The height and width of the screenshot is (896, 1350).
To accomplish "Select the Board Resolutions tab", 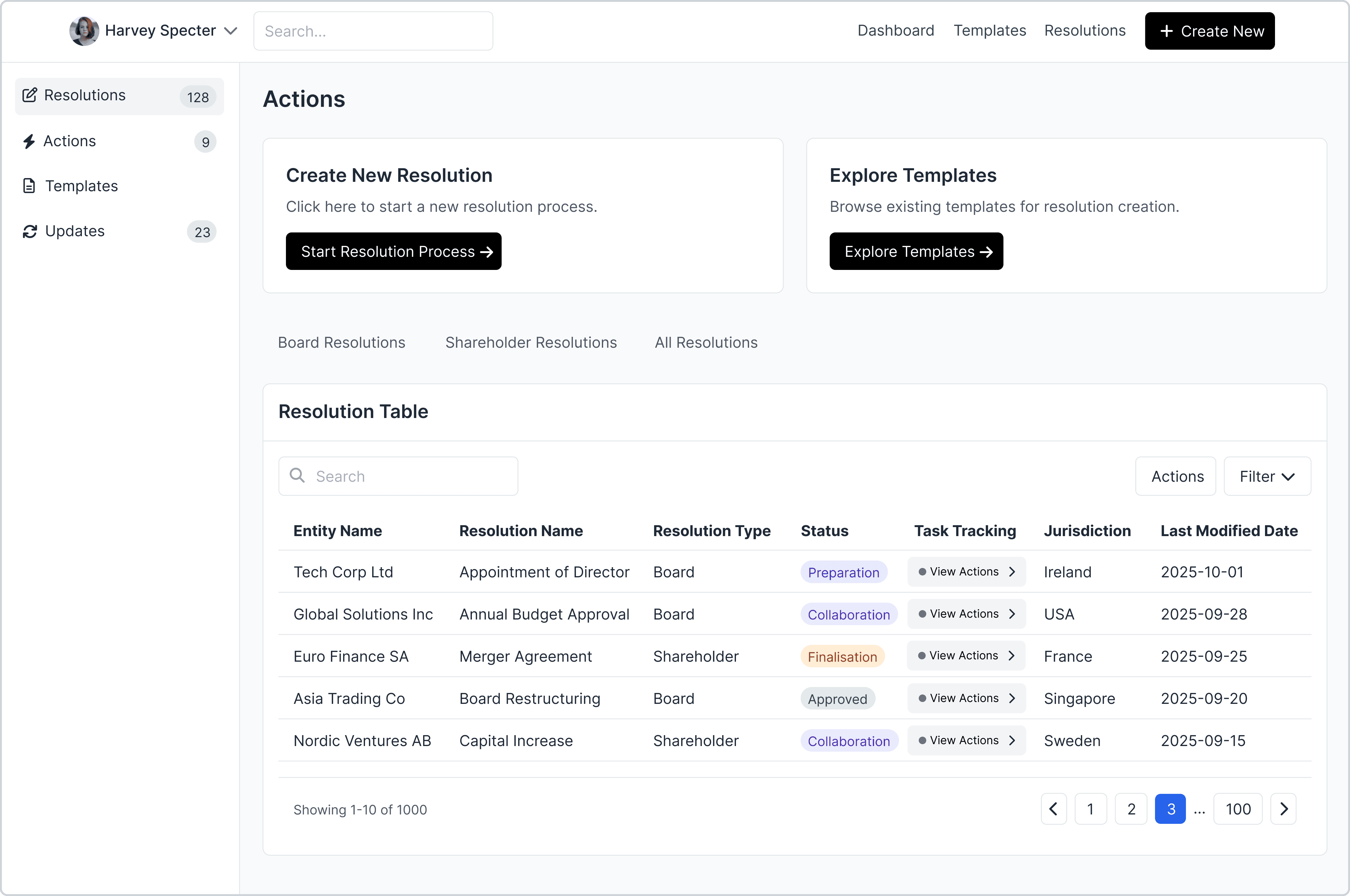I will click(341, 342).
